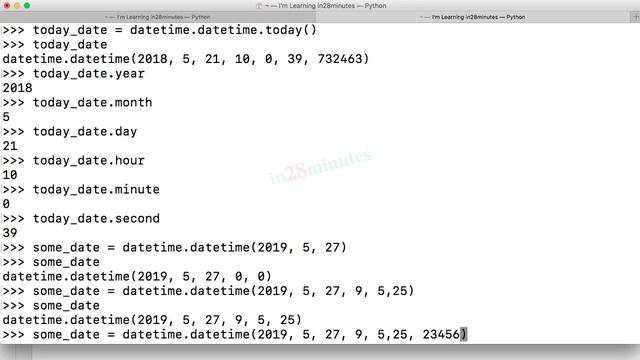The image size is (640, 360).
Task: Switch to the first Python terminal tab
Action: tap(158, 17)
